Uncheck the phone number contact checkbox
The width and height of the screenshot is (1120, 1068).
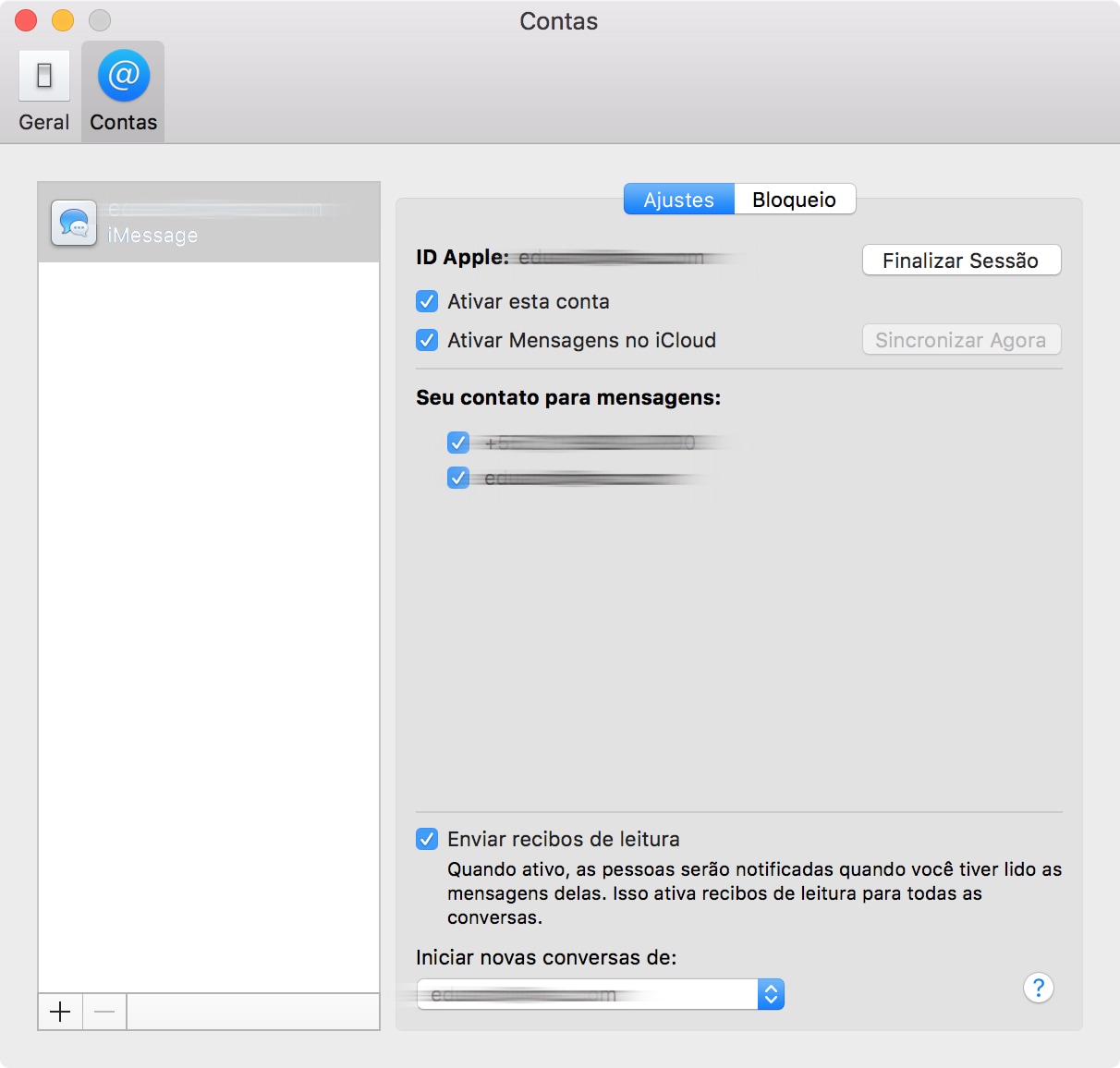click(x=458, y=443)
